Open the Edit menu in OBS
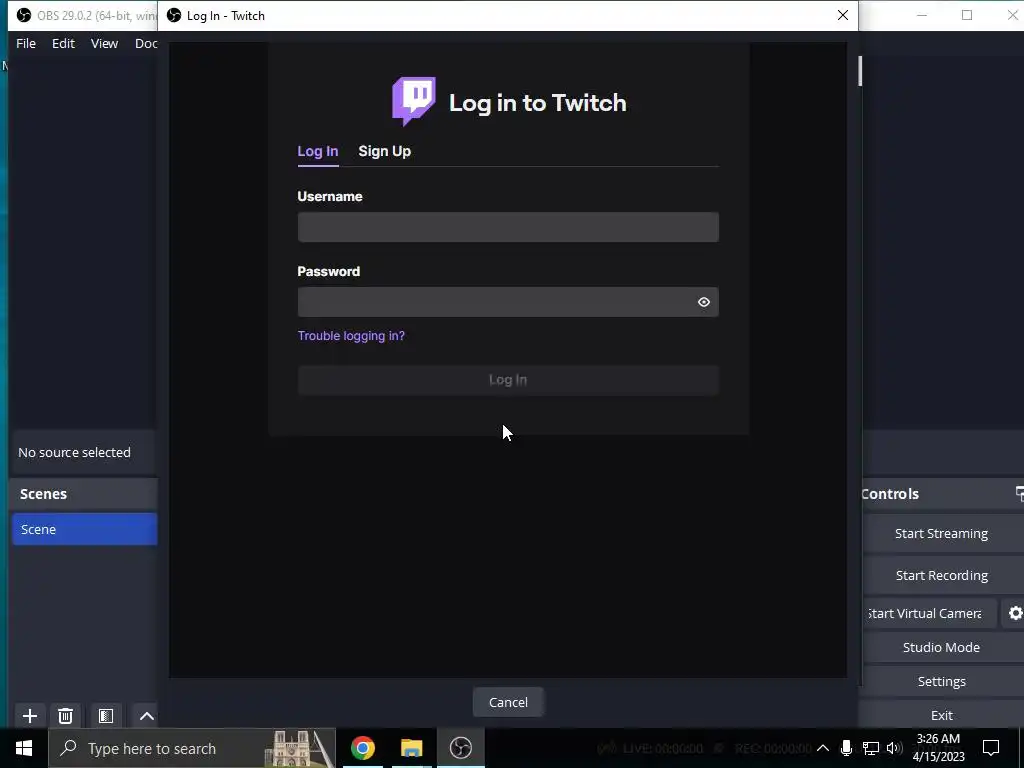Image resolution: width=1024 pixels, height=768 pixels. [63, 43]
